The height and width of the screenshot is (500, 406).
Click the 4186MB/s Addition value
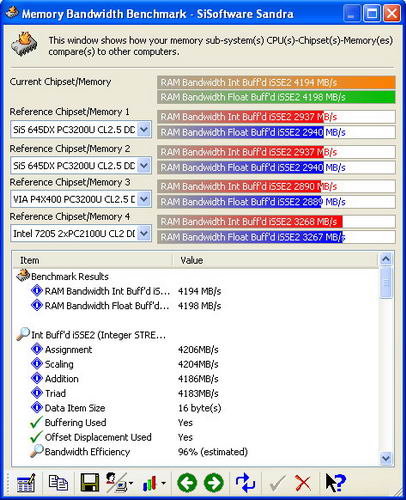(198, 379)
